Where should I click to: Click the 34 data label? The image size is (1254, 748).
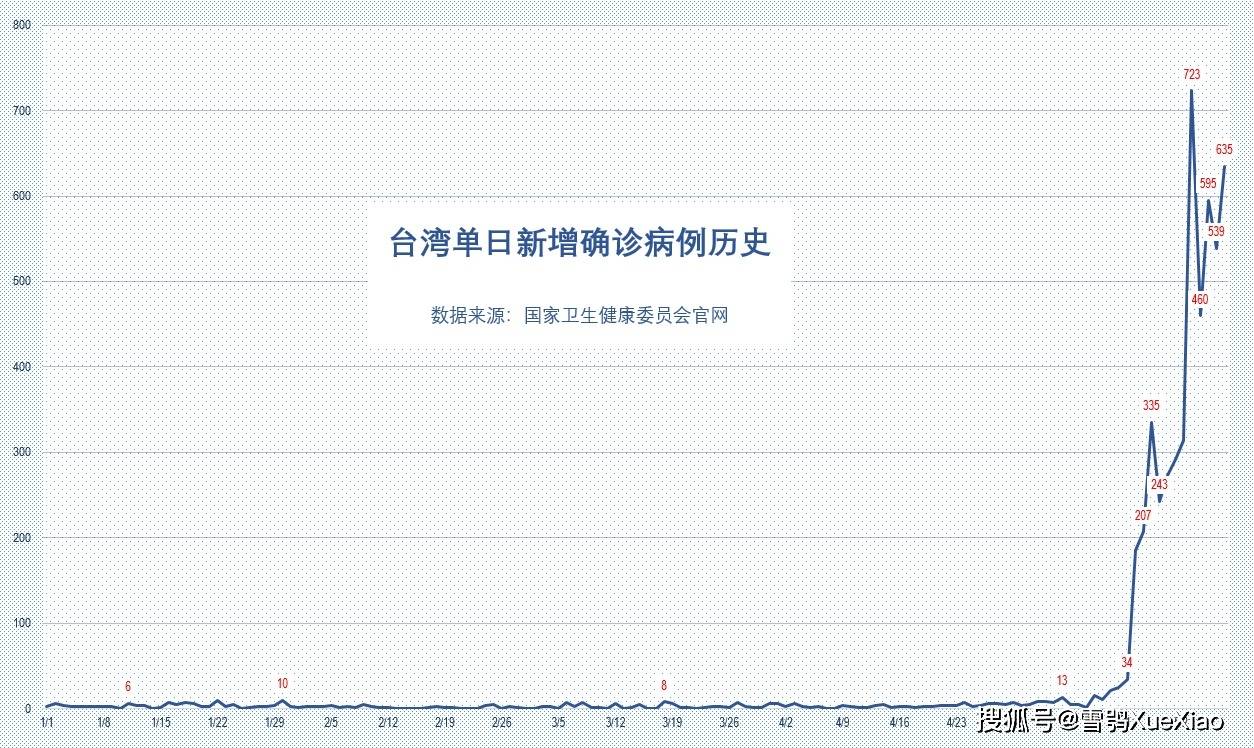(x=1127, y=663)
